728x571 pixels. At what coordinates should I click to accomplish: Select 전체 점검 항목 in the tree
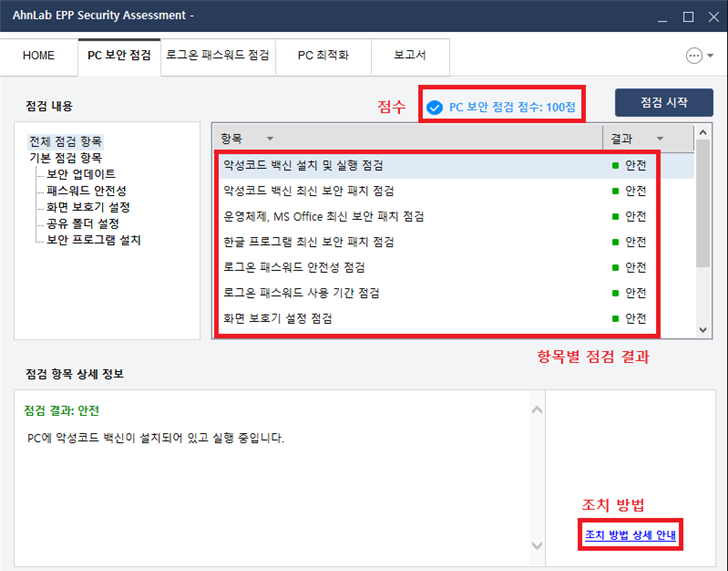[x=66, y=142]
